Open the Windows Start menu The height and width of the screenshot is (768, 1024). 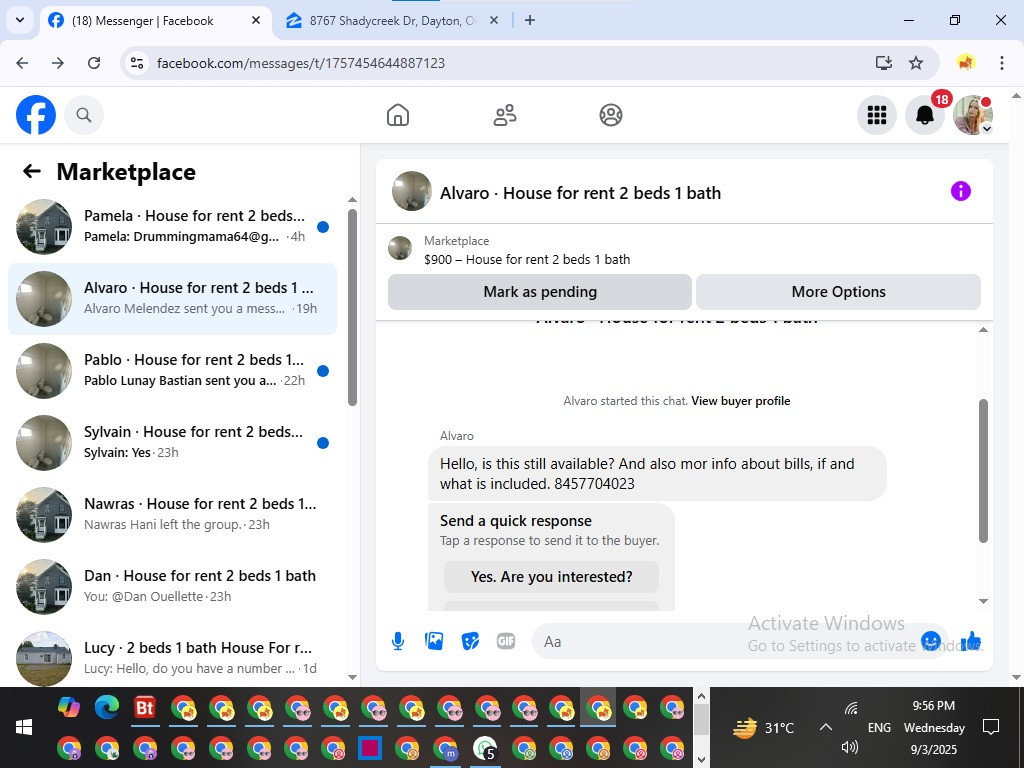[x=24, y=727]
